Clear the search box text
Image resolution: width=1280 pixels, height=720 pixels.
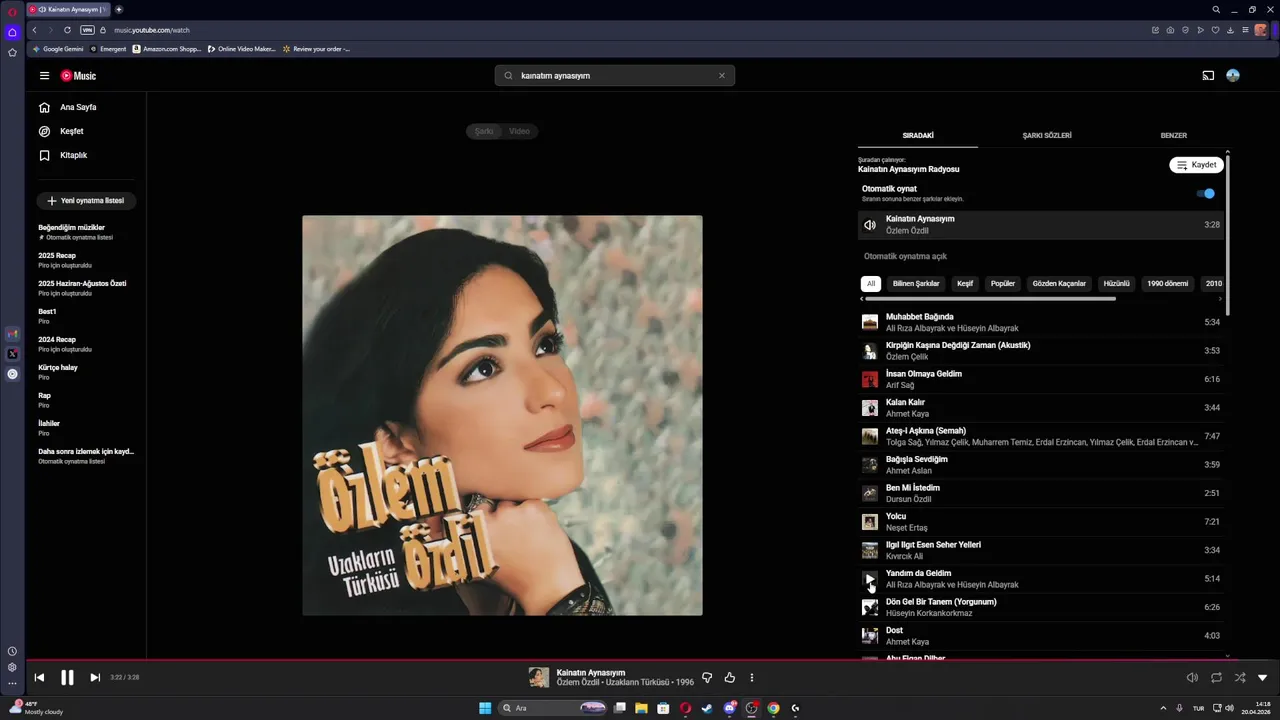(722, 76)
